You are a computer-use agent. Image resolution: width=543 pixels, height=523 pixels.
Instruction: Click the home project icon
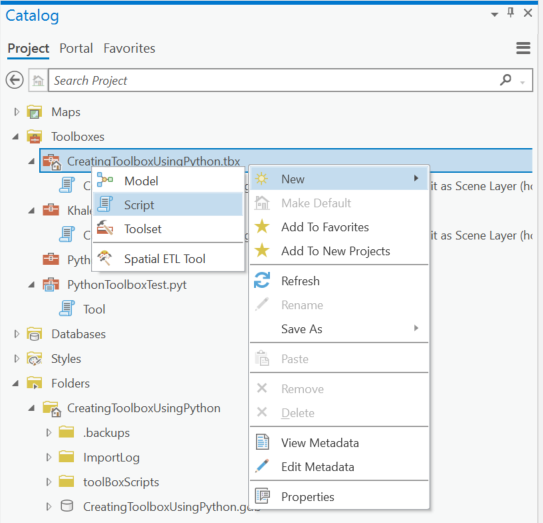point(38,81)
